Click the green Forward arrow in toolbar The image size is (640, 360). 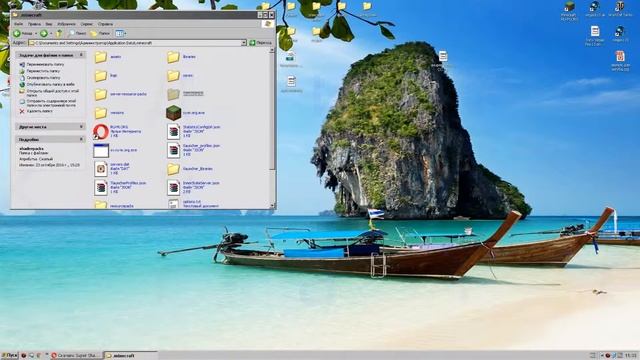44,33
